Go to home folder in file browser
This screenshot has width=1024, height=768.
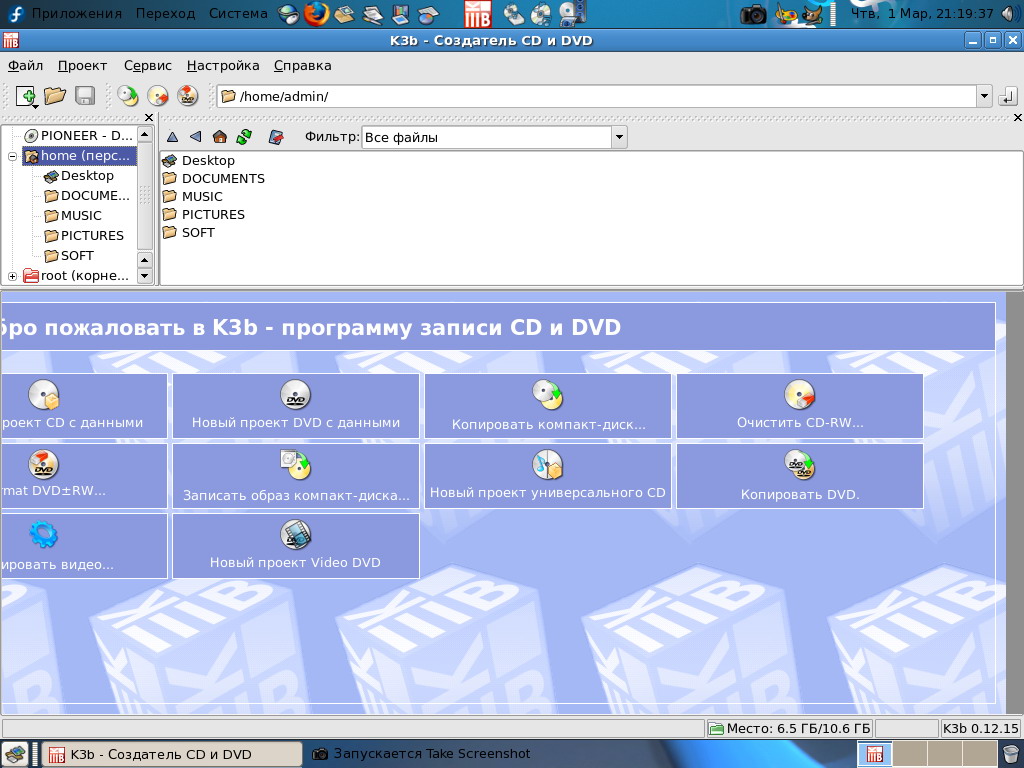coord(219,136)
